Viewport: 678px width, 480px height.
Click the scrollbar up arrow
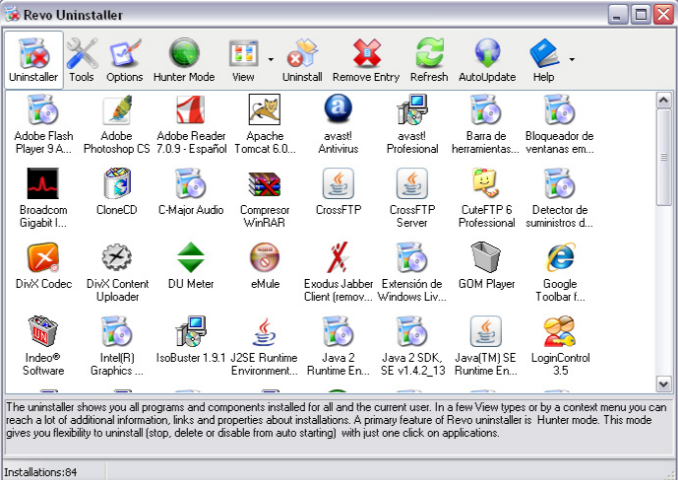coord(664,100)
